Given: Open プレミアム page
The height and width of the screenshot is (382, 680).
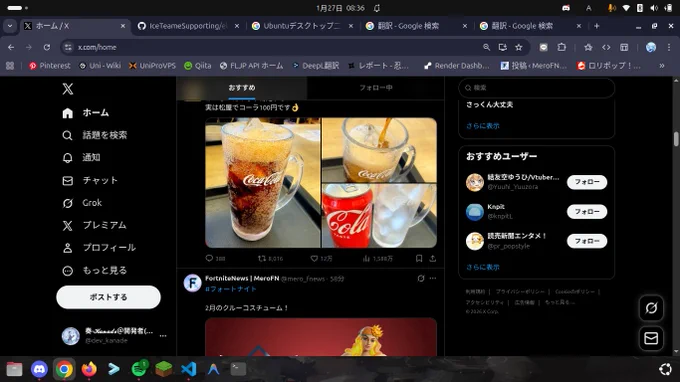Looking at the screenshot, I should click(x=94, y=225).
